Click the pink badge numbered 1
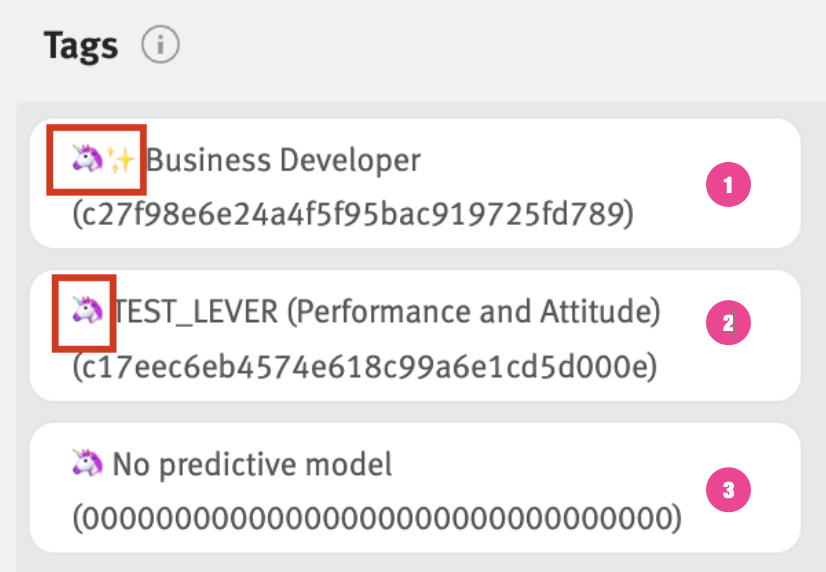The image size is (826, 572). click(x=728, y=185)
